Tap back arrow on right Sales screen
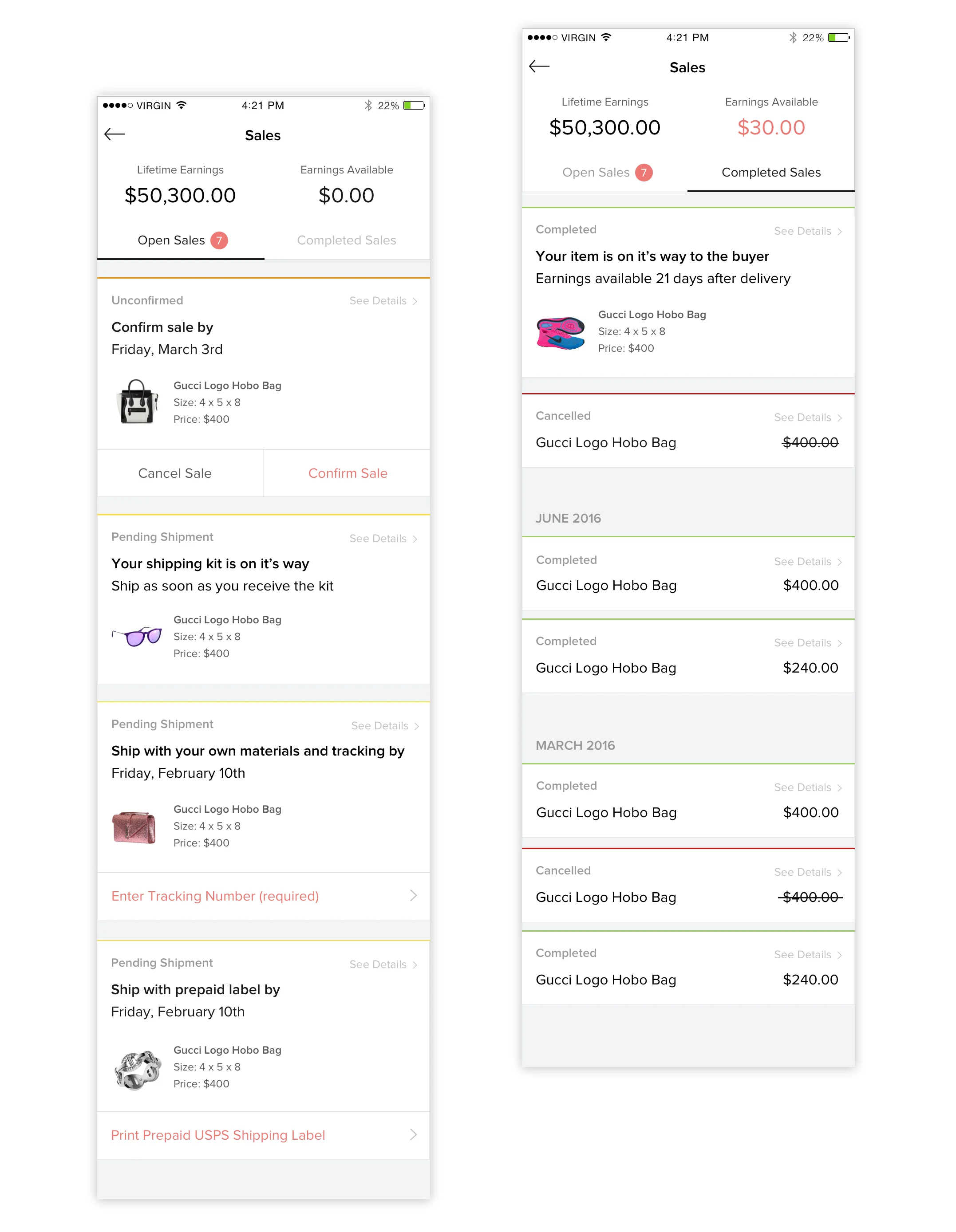Screen dimensions: 956x1232 pos(539,67)
